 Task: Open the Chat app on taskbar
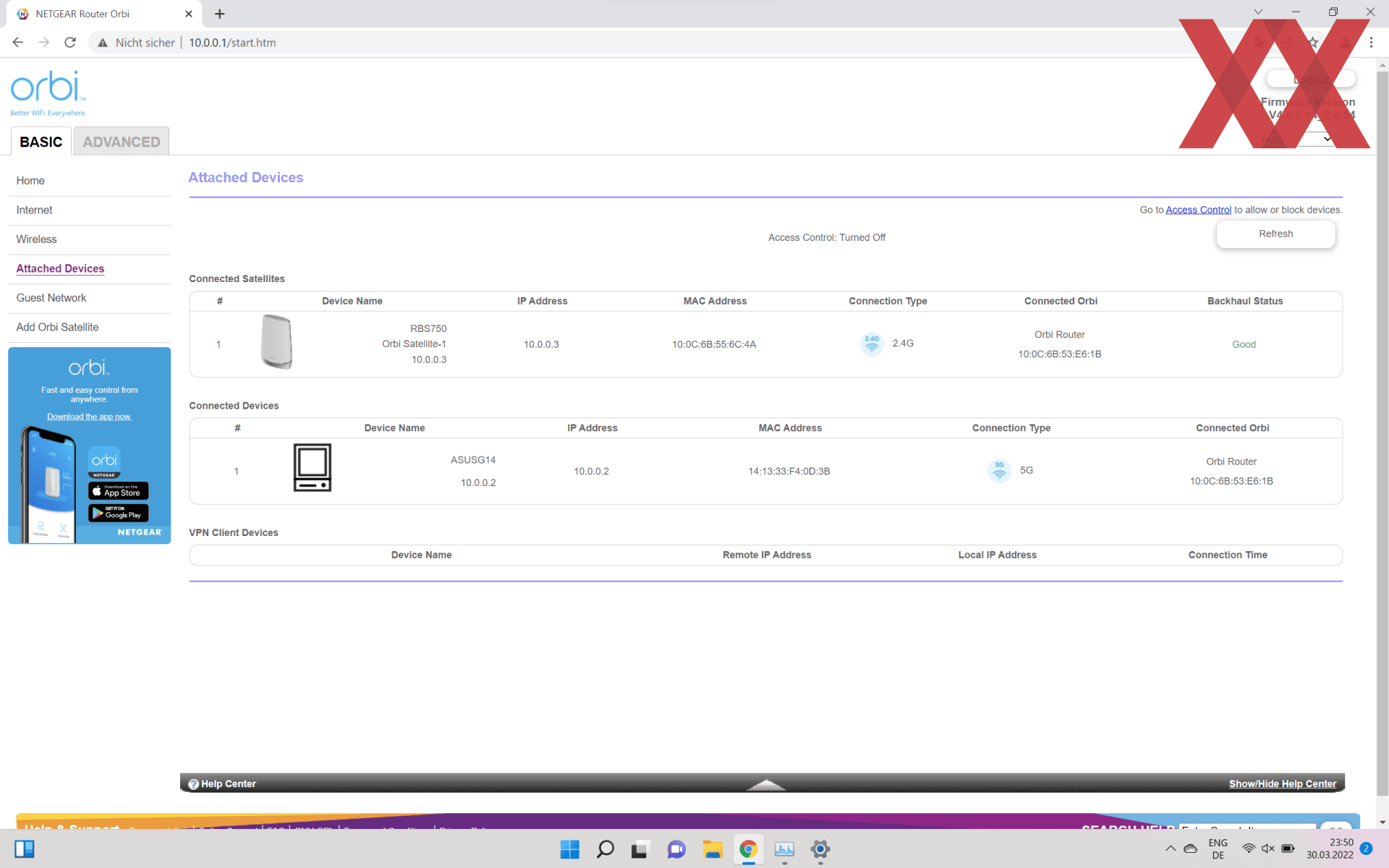point(676,849)
